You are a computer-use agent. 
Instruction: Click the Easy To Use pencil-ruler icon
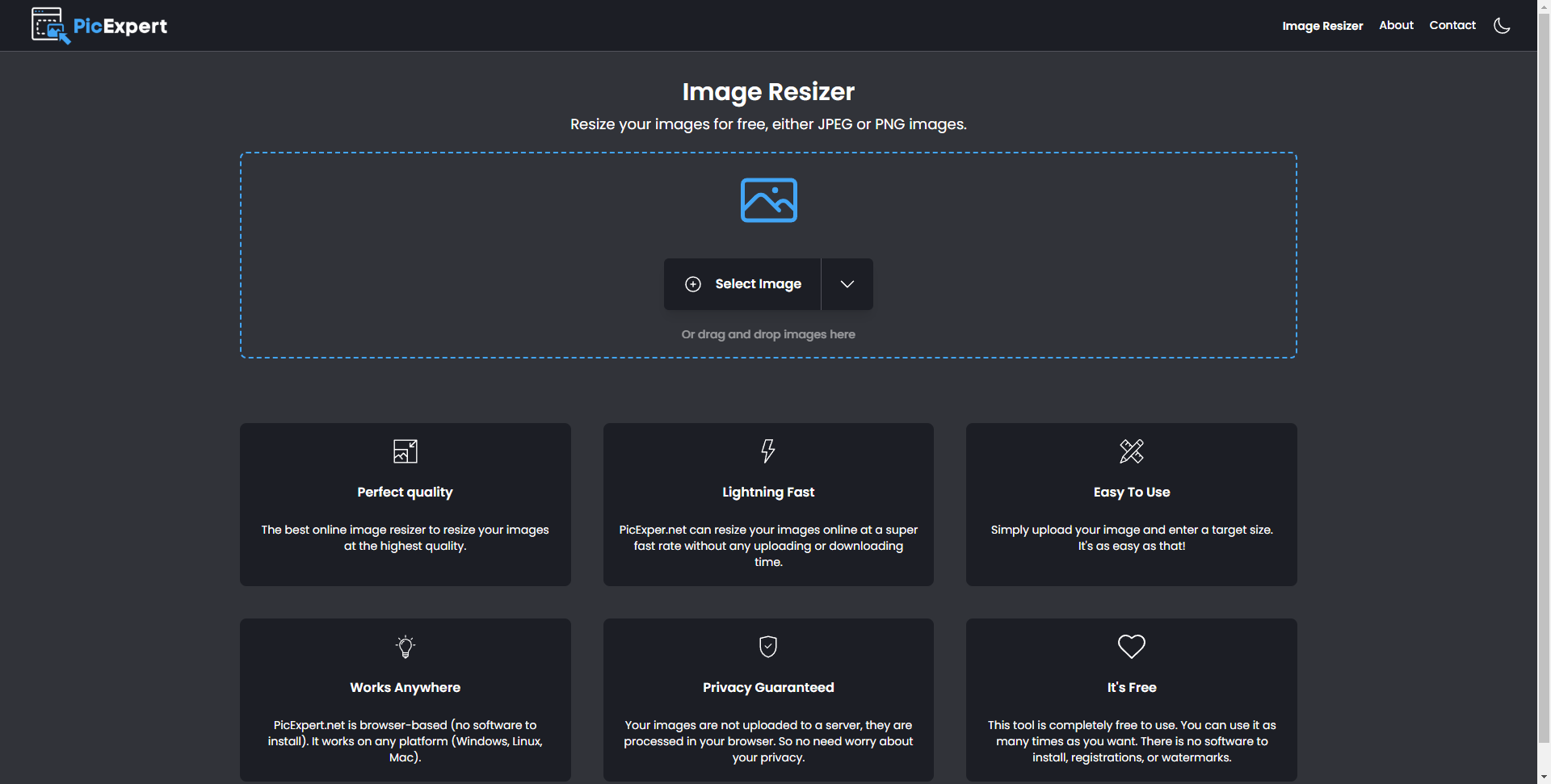tap(1131, 451)
